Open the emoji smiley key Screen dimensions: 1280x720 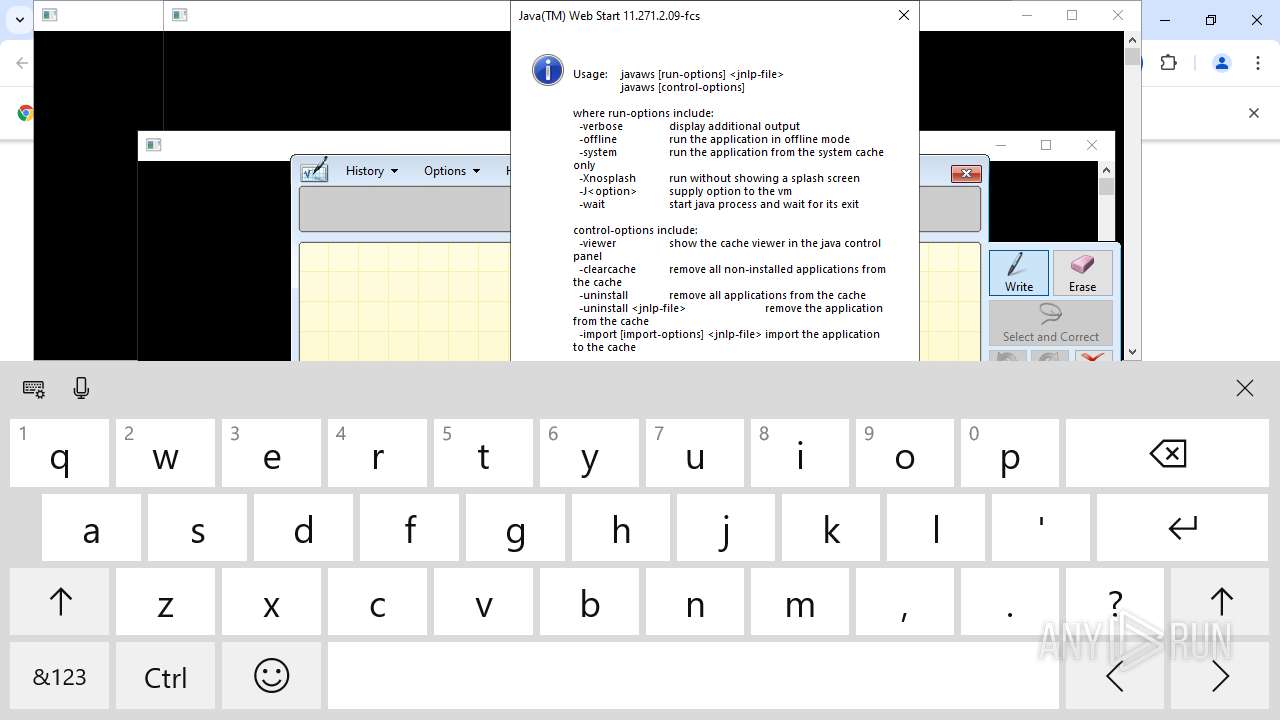271,677
